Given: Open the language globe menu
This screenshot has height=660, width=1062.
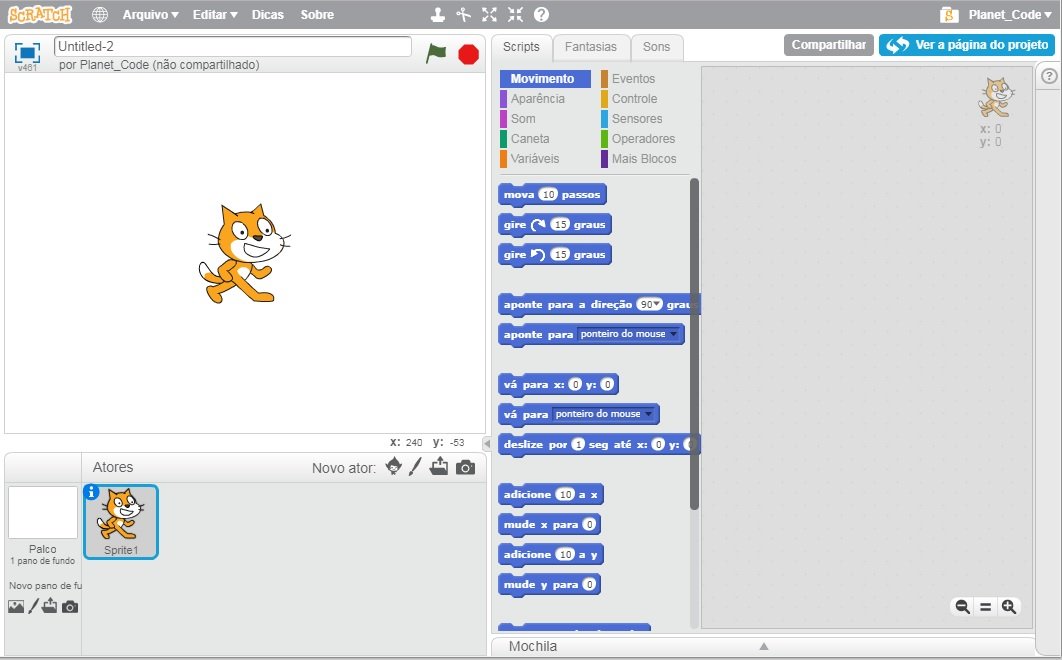Looking at the screenshot, I should (x=100, y=15).
